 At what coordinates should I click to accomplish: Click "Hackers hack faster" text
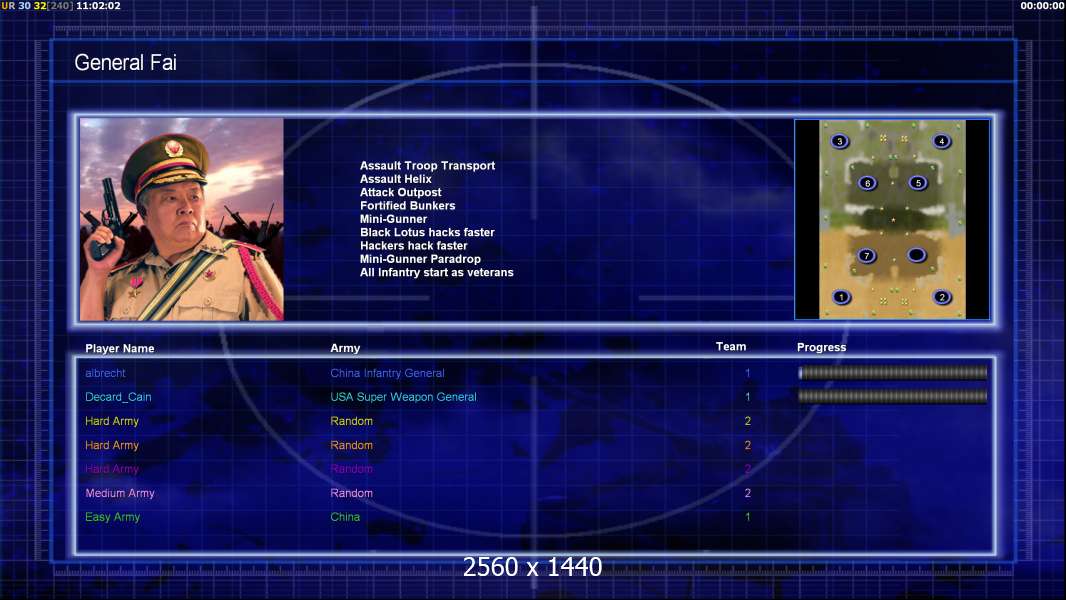coord(413,245)
